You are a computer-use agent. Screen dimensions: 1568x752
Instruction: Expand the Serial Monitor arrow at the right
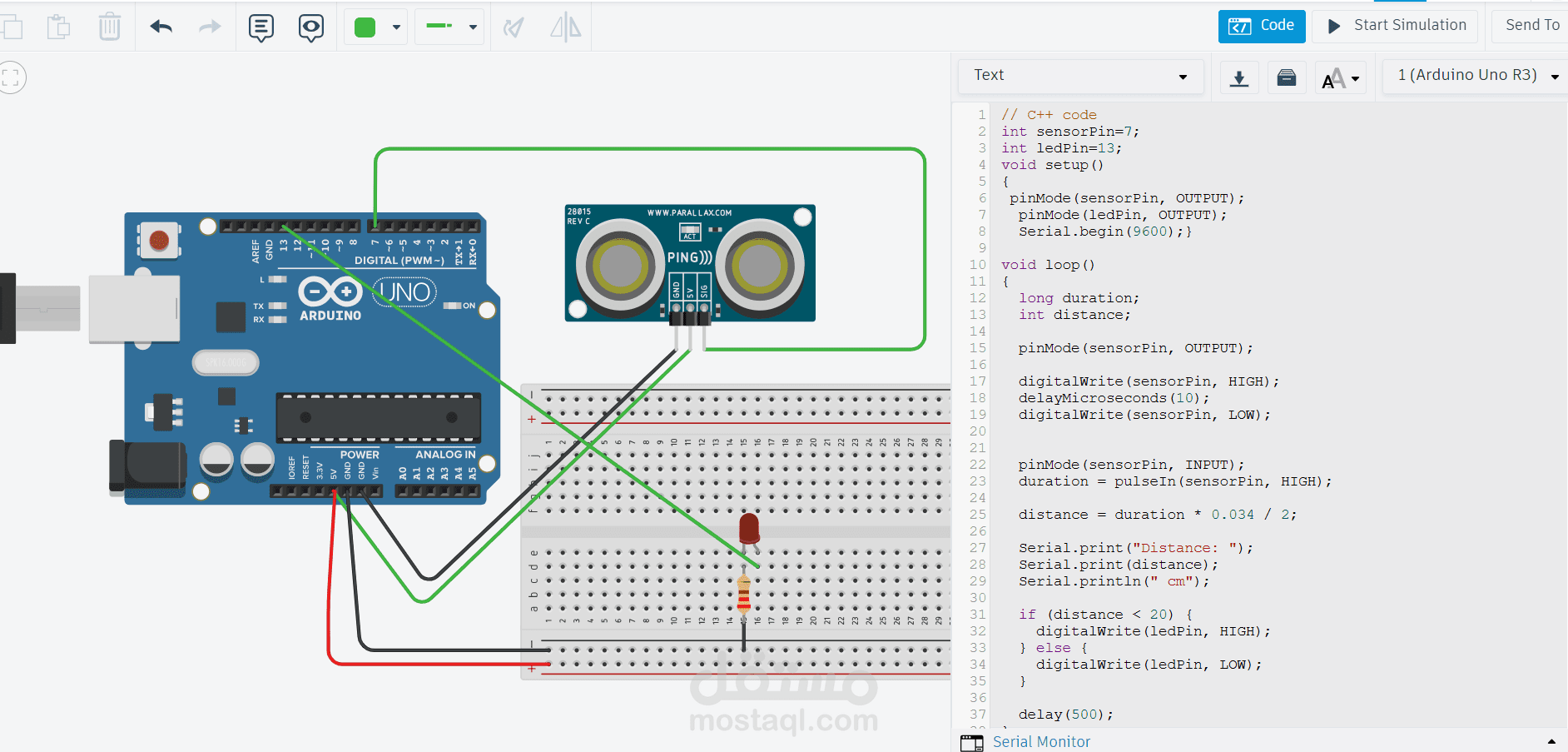tap(1551, 742)
